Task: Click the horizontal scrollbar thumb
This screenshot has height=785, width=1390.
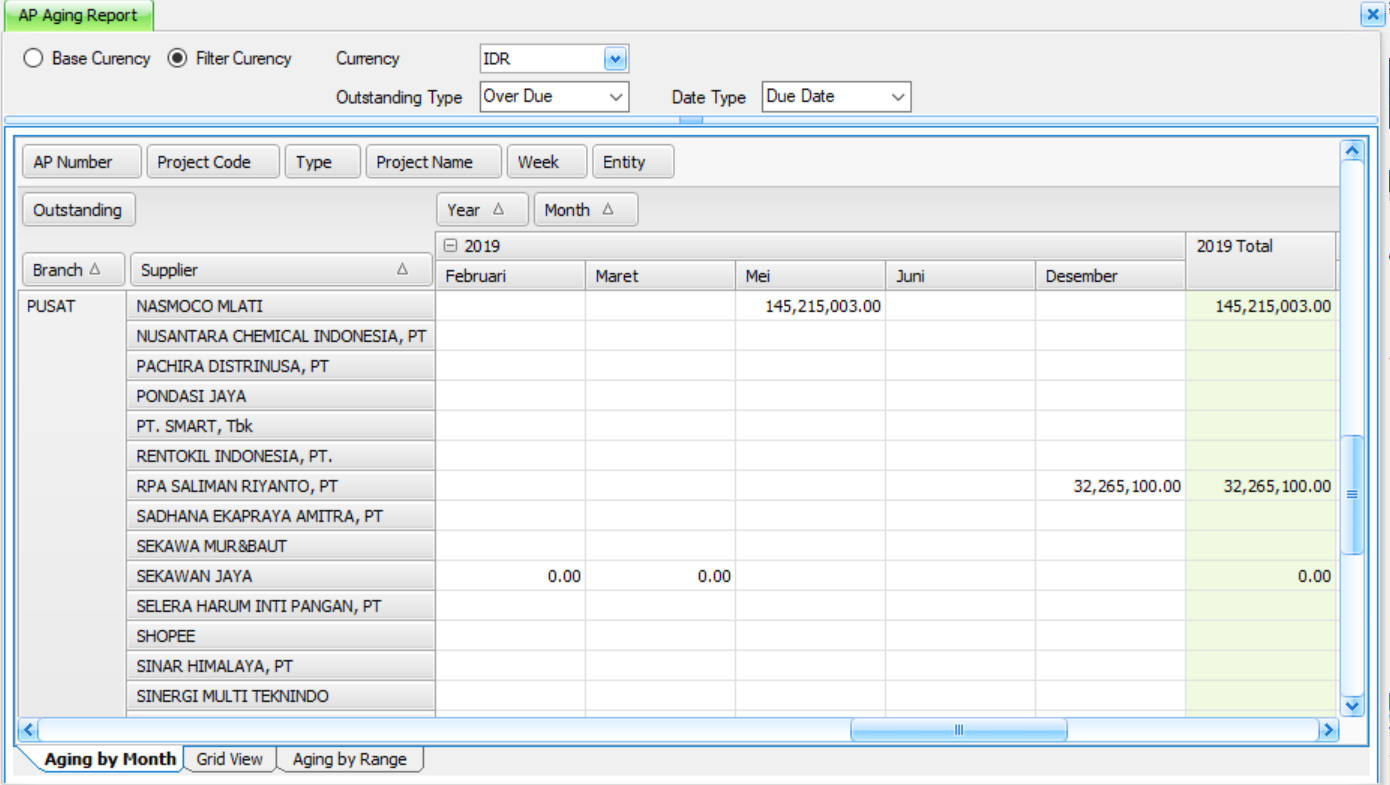Action: point(958,730)
